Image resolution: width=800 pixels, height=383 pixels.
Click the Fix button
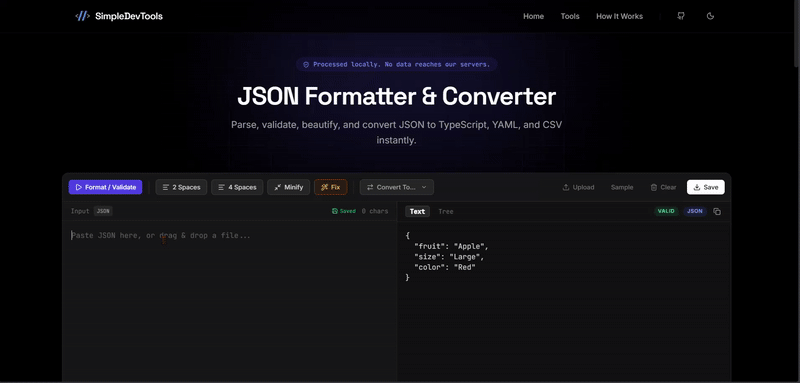331,187
